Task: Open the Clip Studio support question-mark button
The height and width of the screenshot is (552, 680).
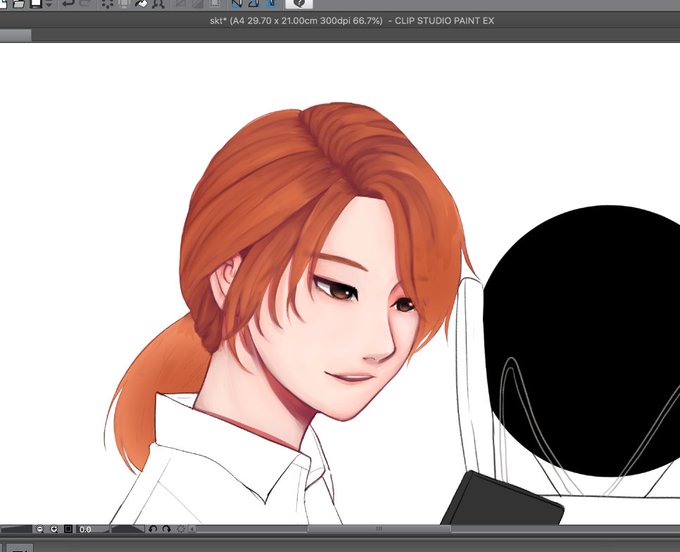Action: [x=299, y=3]
